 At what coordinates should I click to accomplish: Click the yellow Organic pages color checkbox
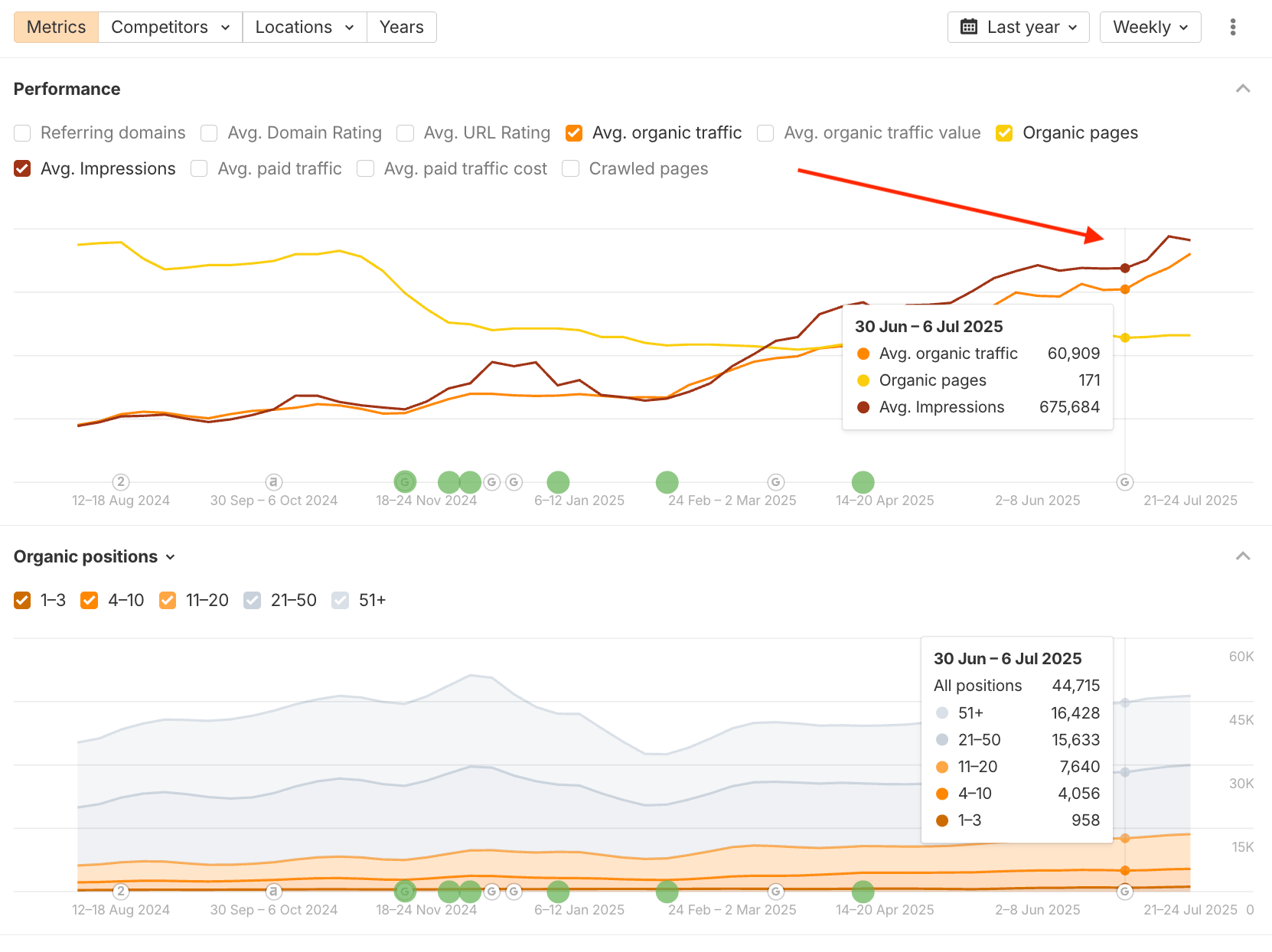tap(1004, 133)
